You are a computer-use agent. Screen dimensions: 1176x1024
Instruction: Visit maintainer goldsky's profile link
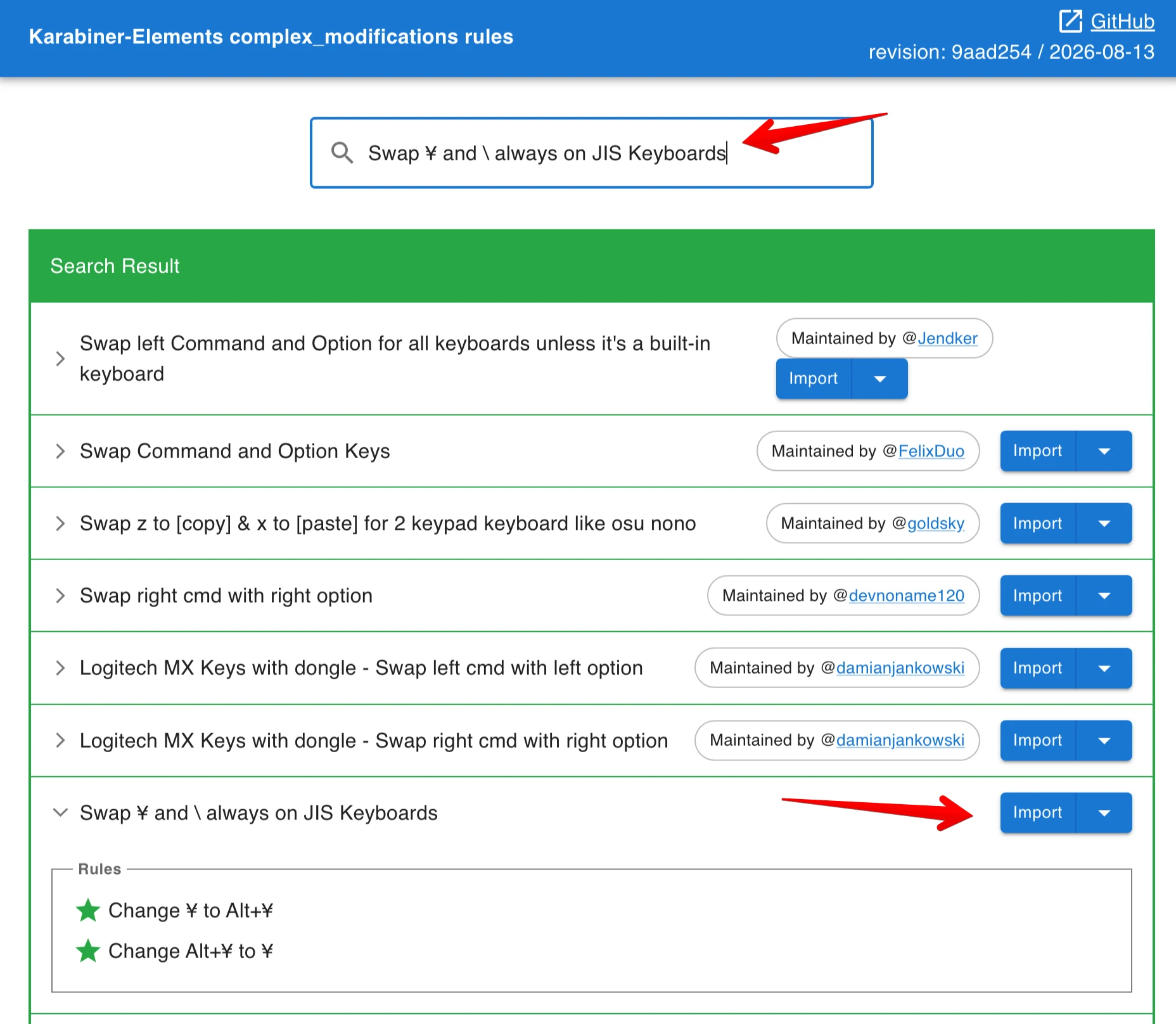pos(936,523)
